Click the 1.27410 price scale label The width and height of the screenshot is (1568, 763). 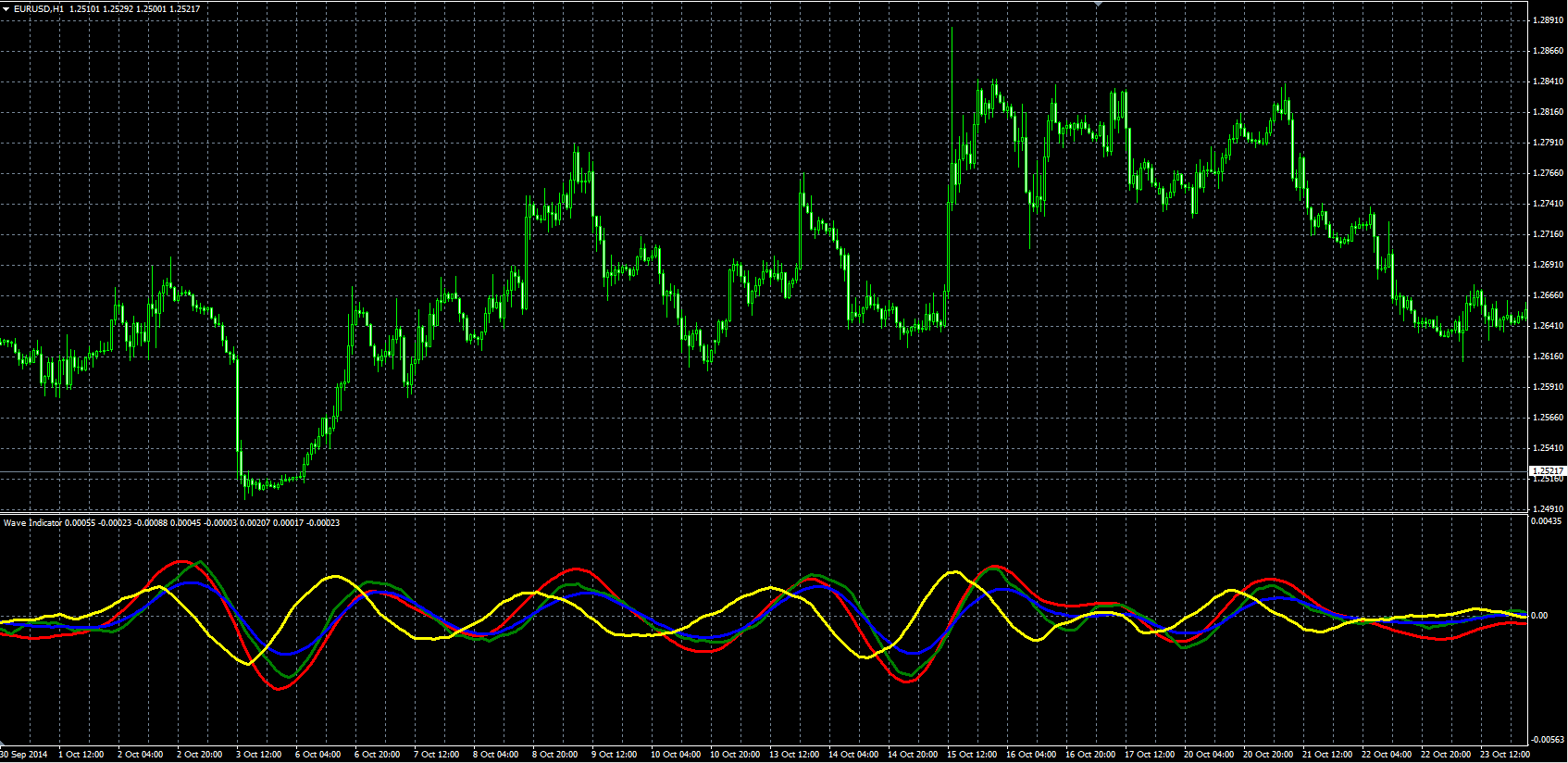point(1548,204)
